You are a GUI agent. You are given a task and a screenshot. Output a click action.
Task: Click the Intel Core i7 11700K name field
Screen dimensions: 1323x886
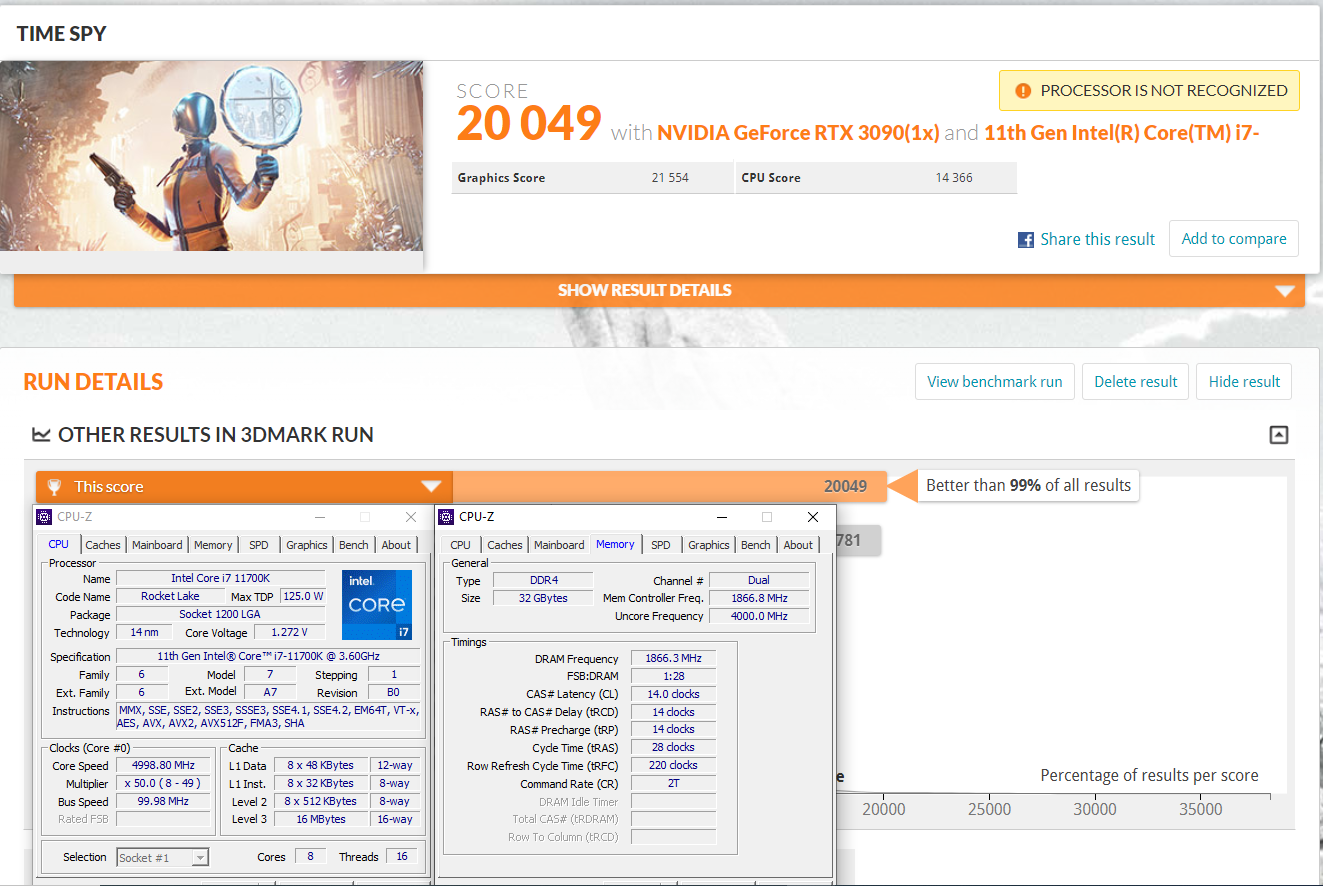coord(220,578)
